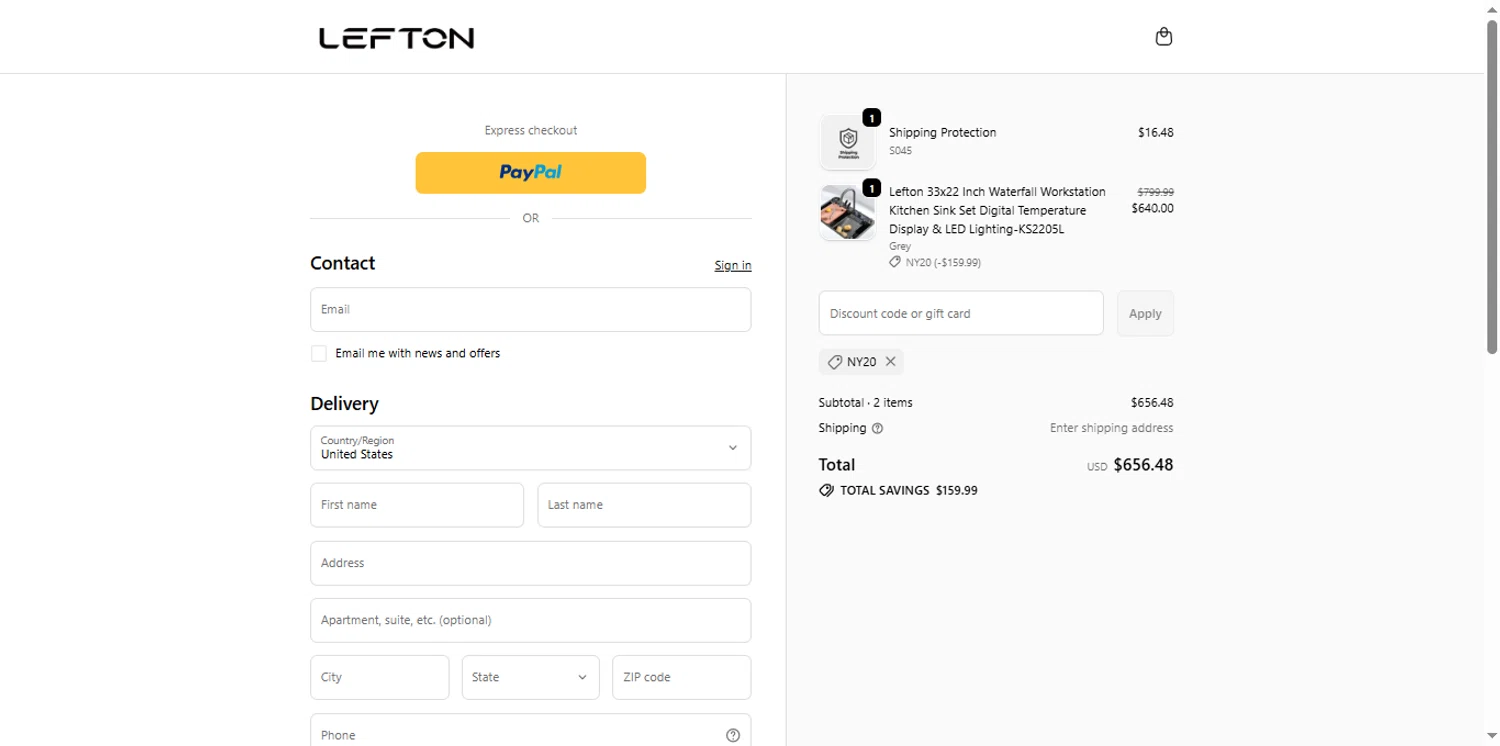Click the tag icon on the NY20 chip
Screen dimensions: 1500x746
tap(835, 362)
